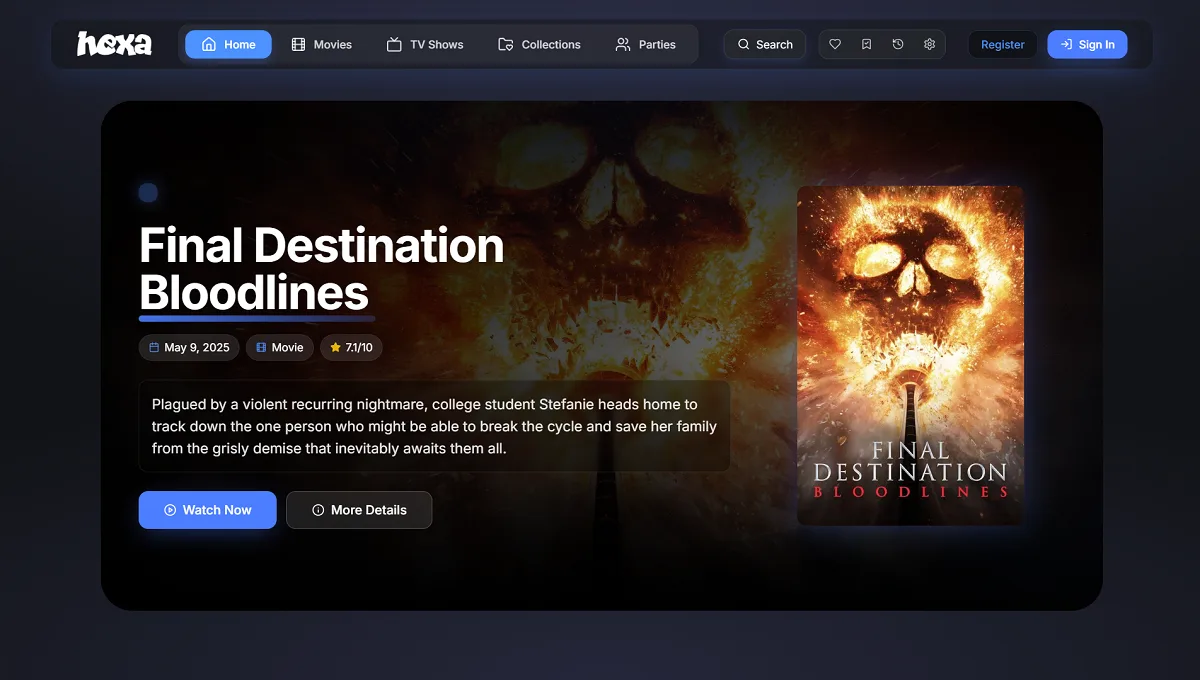This screenshot has width=1200, height=680.
Task: Go to the Home tab
Action: point(228,44)
